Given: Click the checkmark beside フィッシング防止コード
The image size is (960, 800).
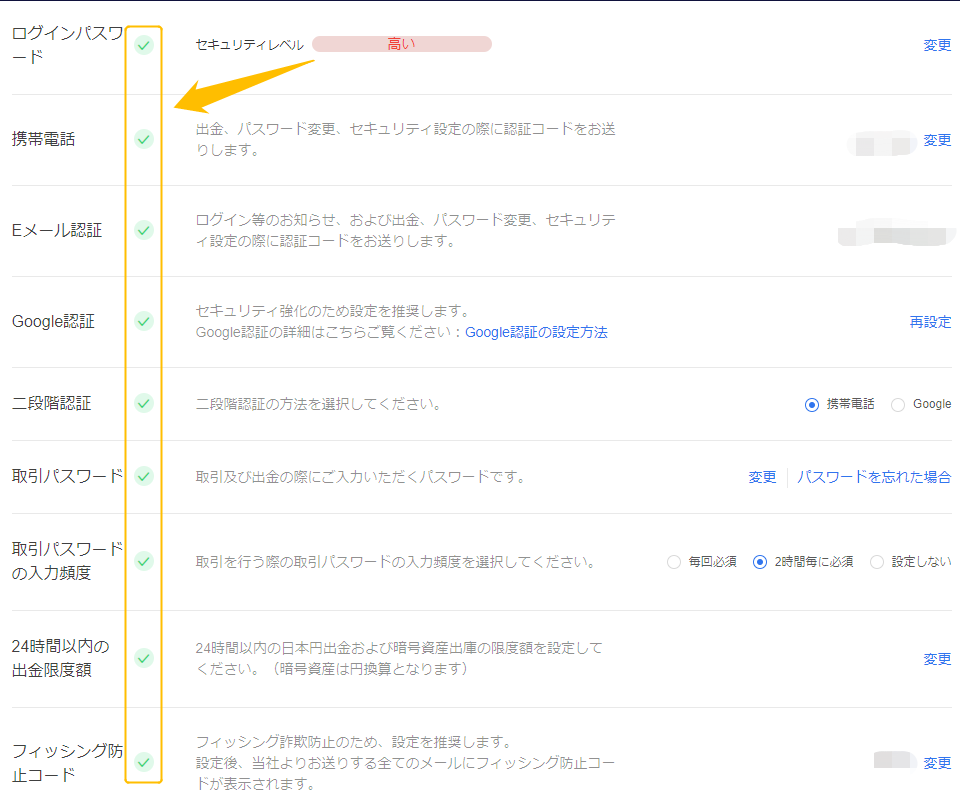Looking at the screenshot, I should (144, 762).
